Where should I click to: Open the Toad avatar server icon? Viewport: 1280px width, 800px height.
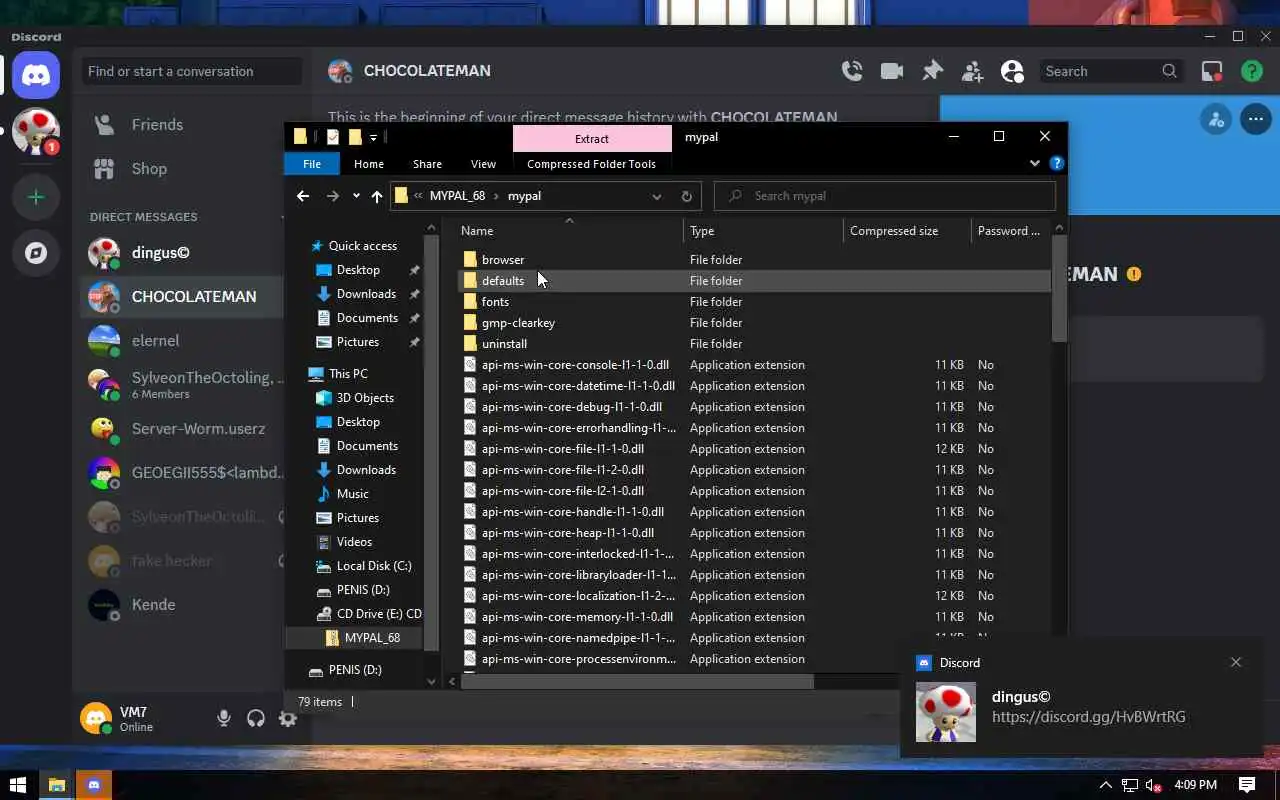point(36,132)
